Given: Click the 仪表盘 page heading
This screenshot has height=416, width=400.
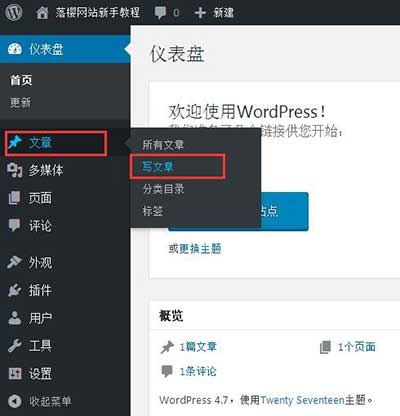Looking at the screenshot, I should point(177,54).
